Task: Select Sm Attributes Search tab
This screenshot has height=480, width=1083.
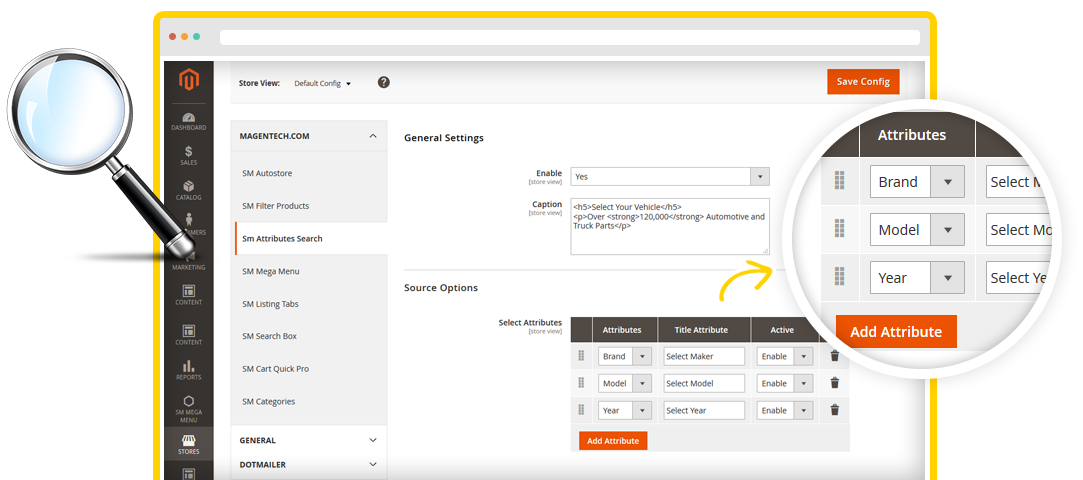Action: pyautogui.click(x=311, y=238)
